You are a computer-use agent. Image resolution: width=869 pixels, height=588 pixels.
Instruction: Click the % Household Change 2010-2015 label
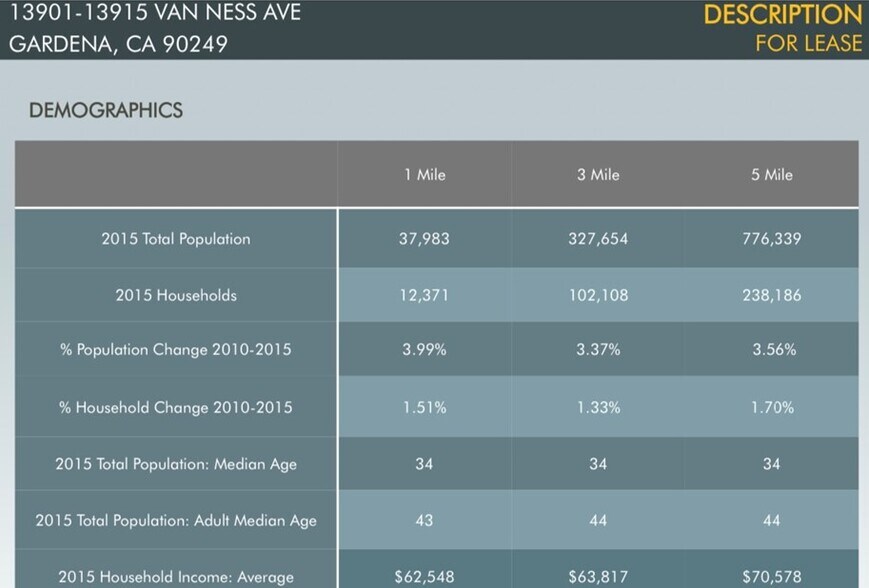click(x=176, y=407)
